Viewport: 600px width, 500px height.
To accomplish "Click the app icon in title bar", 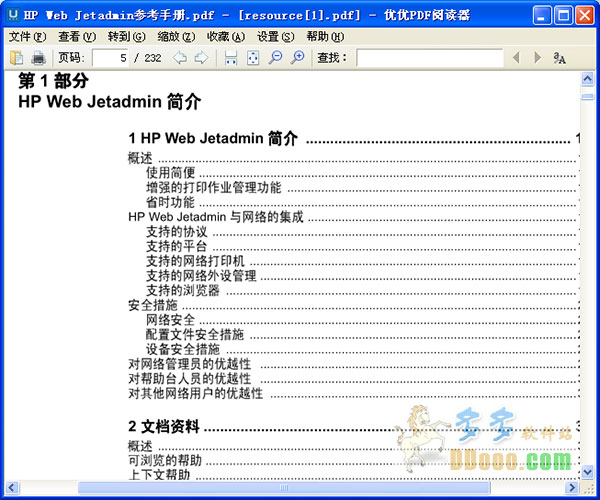I will click(13, 15).
